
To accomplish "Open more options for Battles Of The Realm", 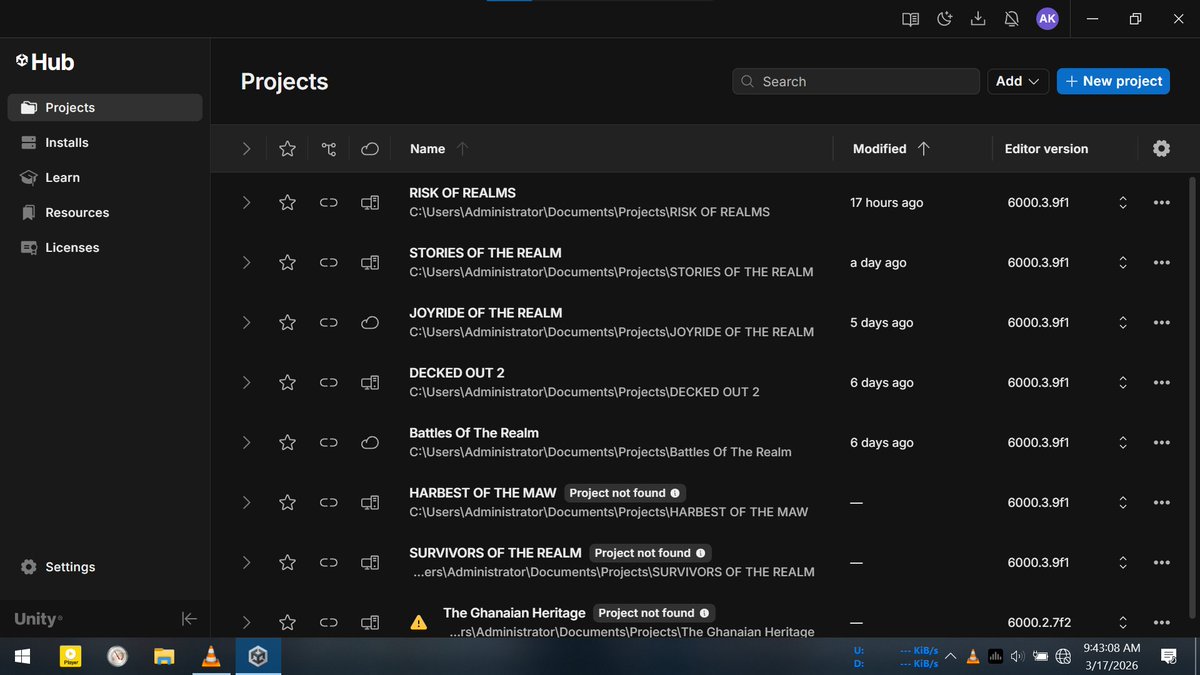I will click(x=1161, y=442).
